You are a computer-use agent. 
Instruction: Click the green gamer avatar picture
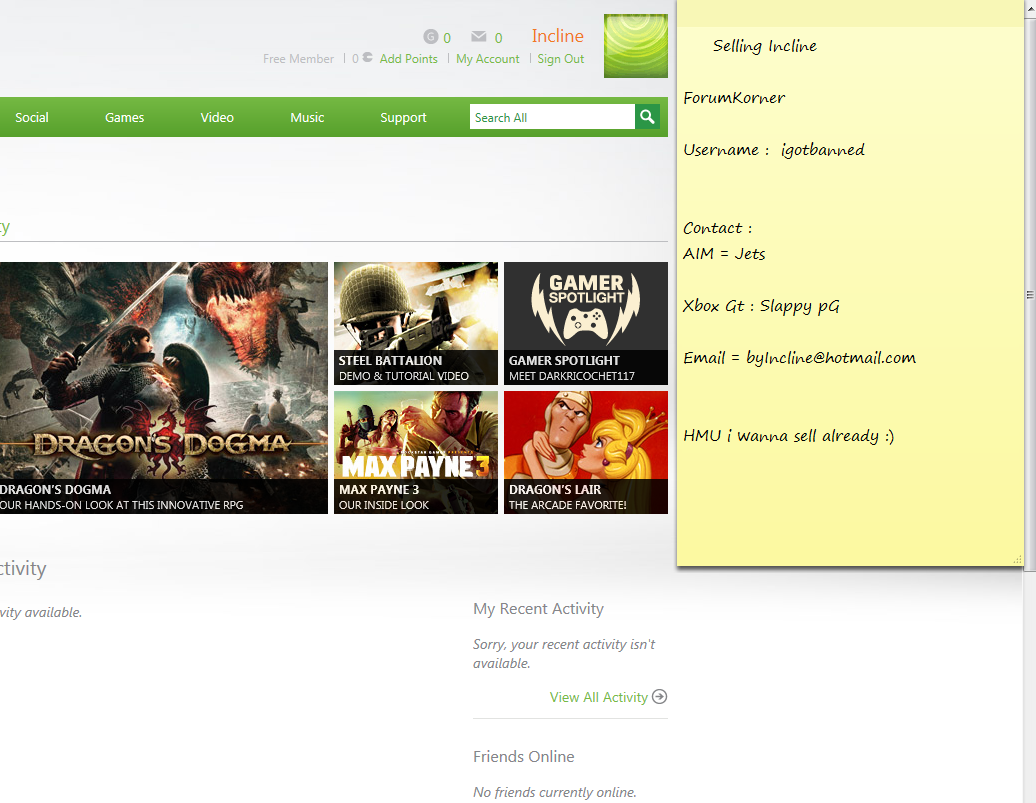pos(636,46)
